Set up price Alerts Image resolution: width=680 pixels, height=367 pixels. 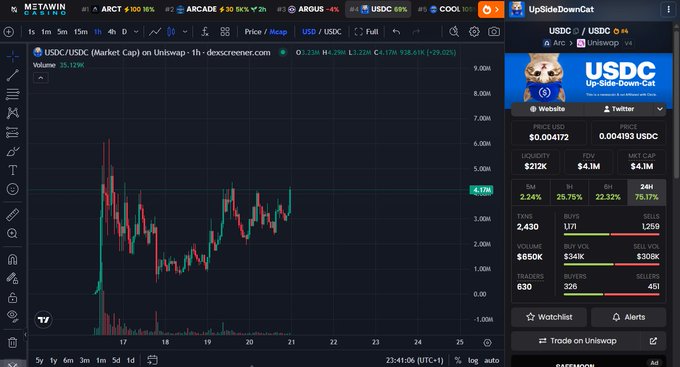628,317
